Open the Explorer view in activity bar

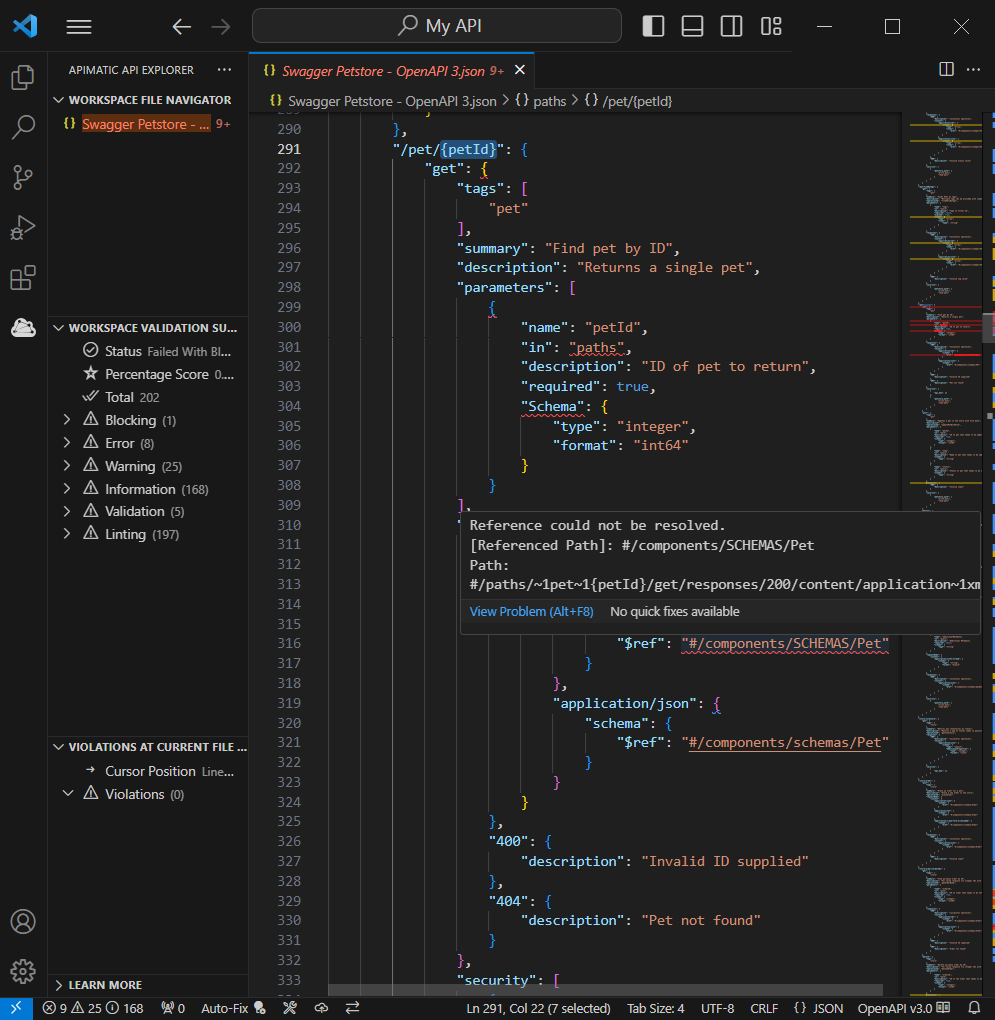click(23, 77)
